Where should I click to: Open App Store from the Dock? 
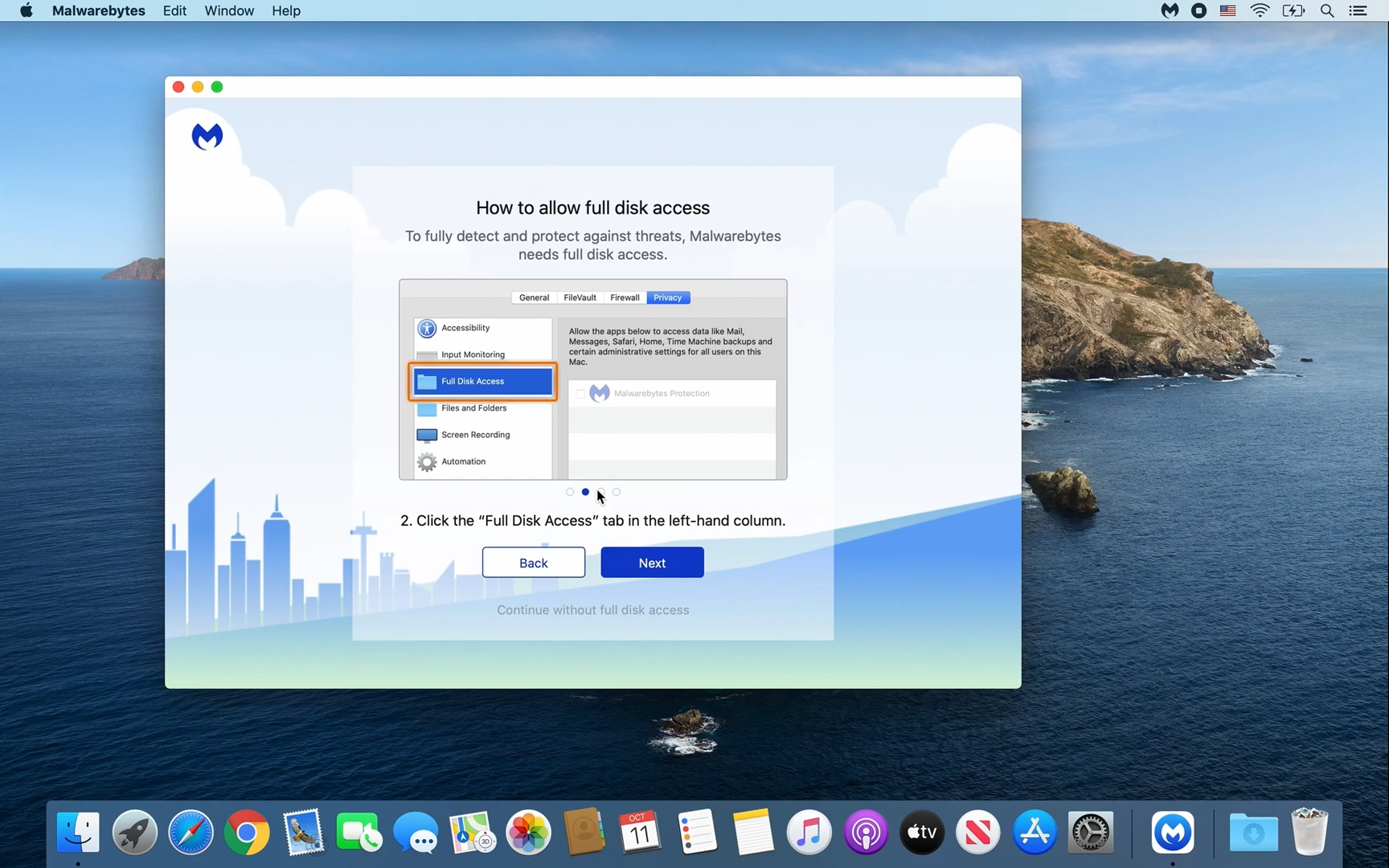click(x=1035, y=832)
